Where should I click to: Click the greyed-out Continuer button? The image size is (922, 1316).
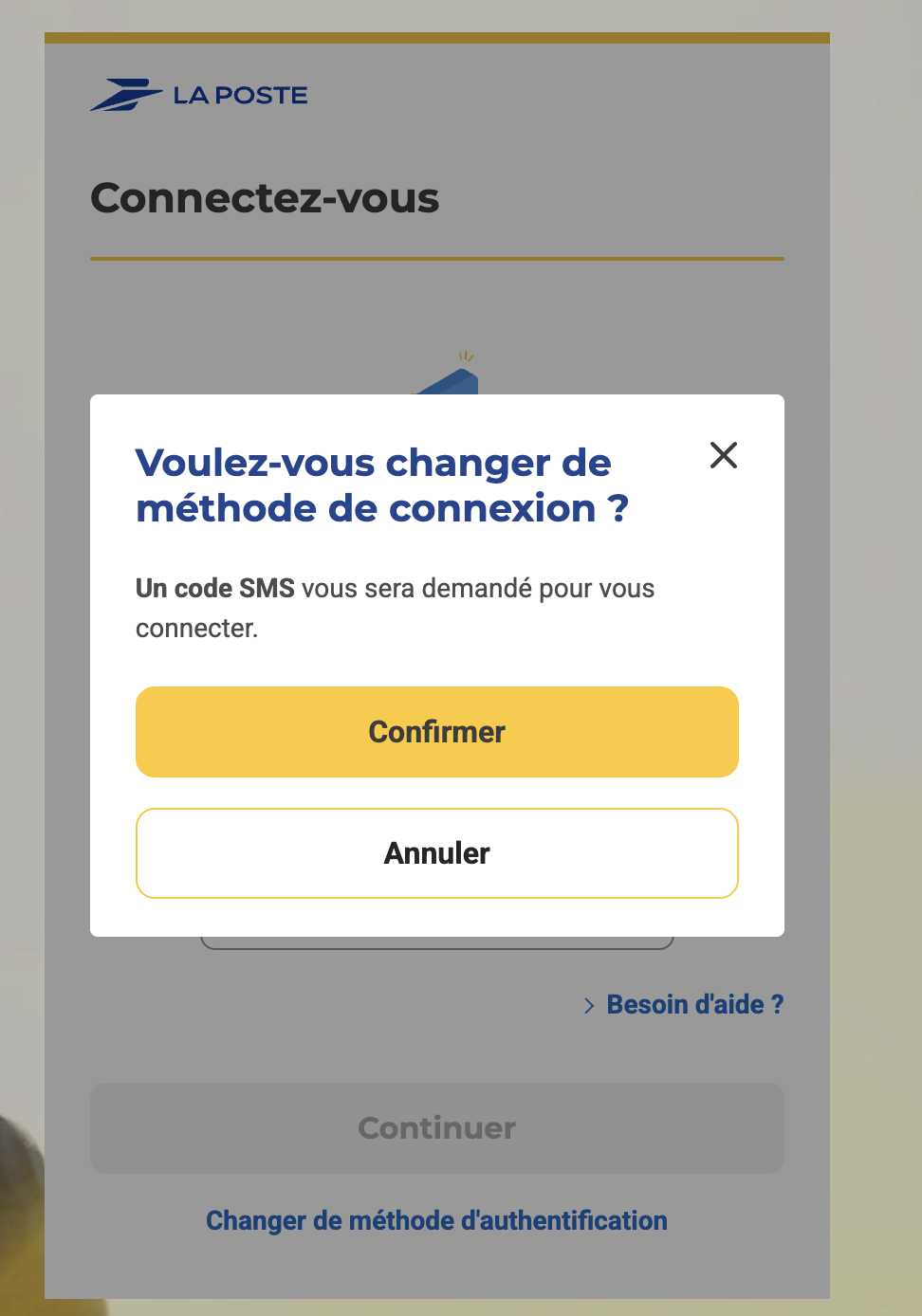click(437, 1128)
